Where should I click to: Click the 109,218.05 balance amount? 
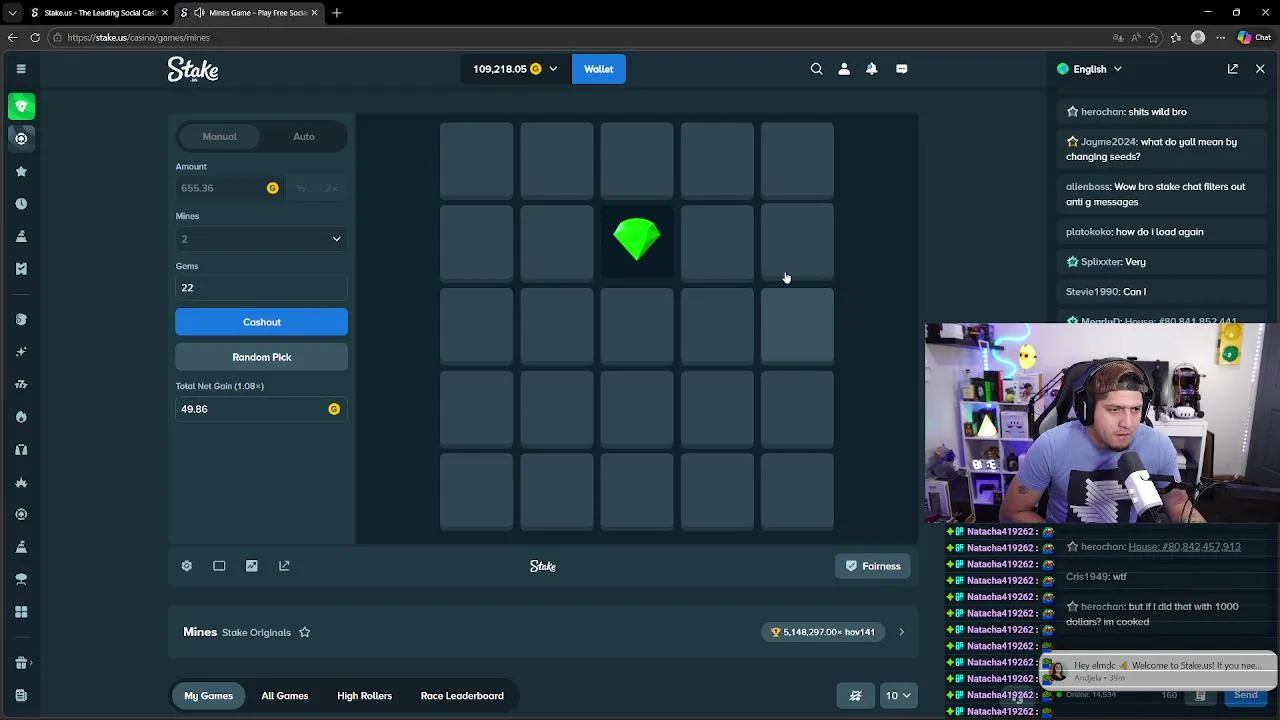[x=499, y=69]
